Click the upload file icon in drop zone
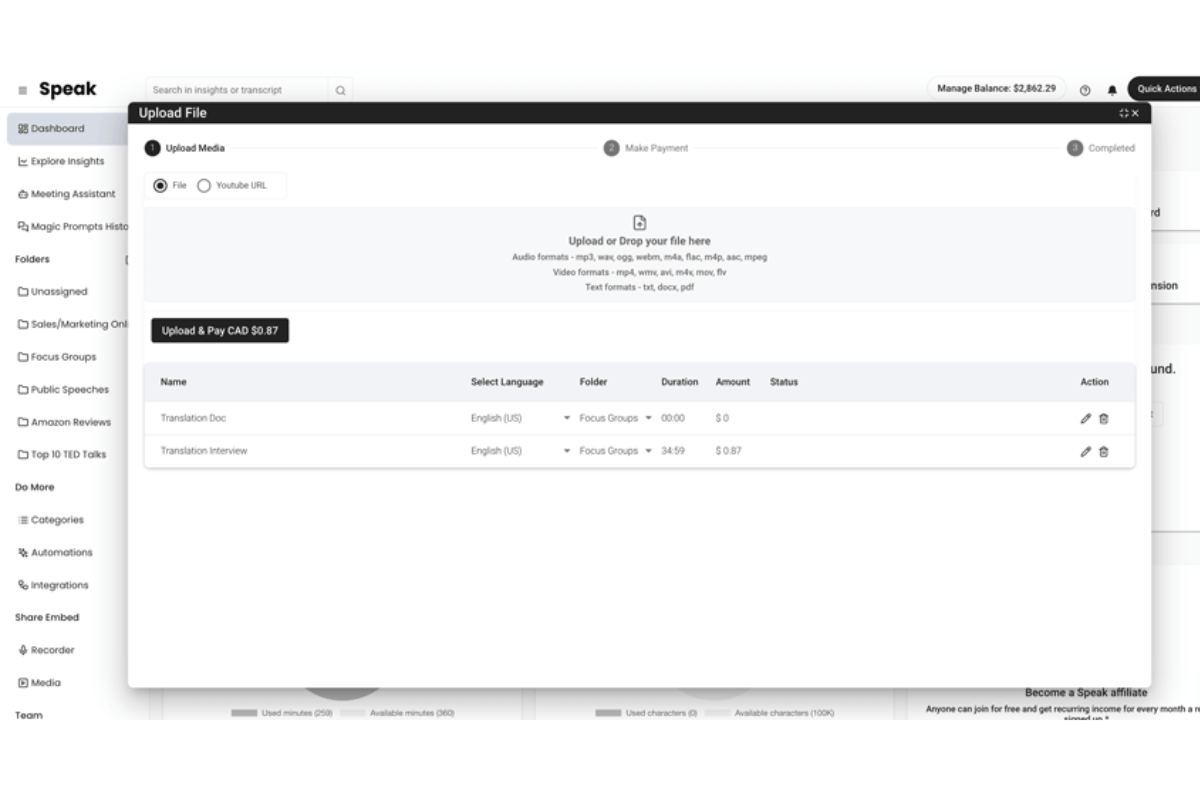Image resolution: width=1200 pixels, height=800 pixels. pyautogui.click(x=640, y=223)
